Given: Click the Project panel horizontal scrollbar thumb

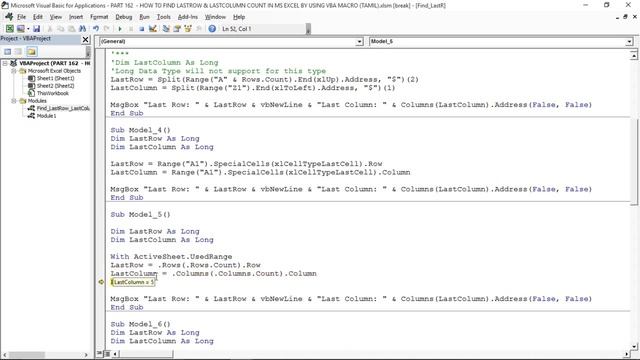Looking at the screenshot, I should (27, 355).
